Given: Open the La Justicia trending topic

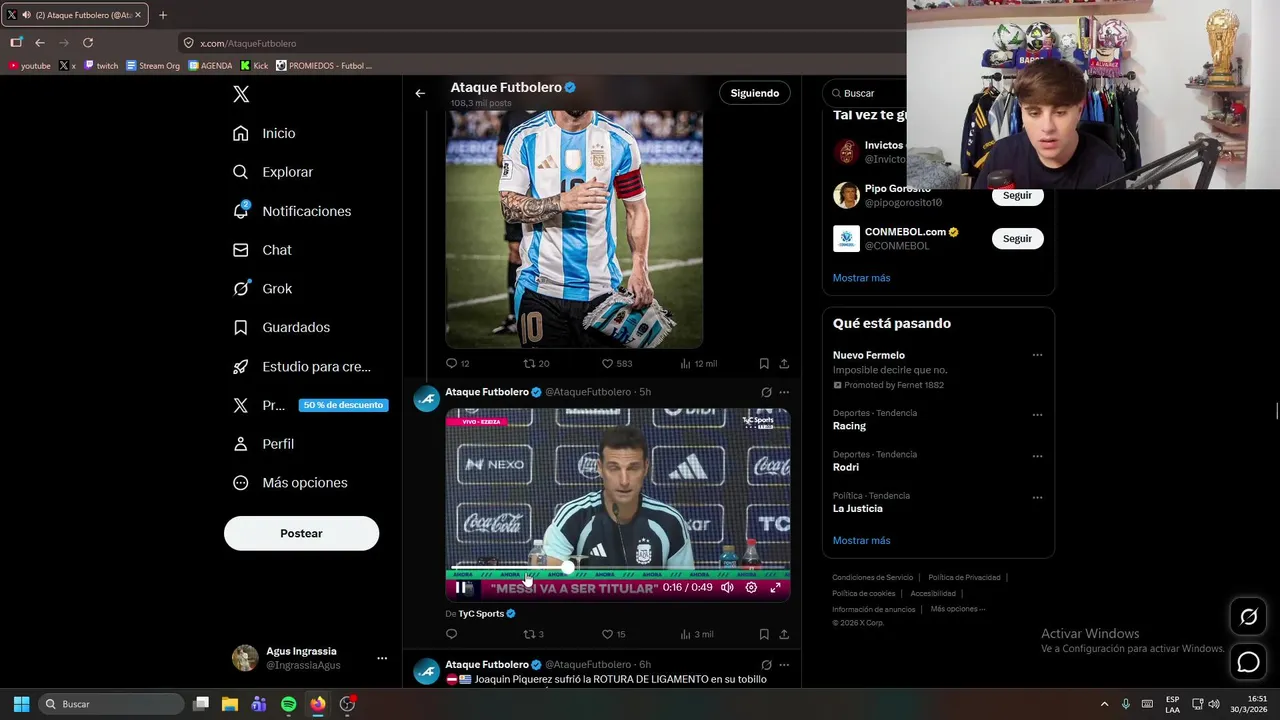Looking at the screenshot, I should click(858, 508).
